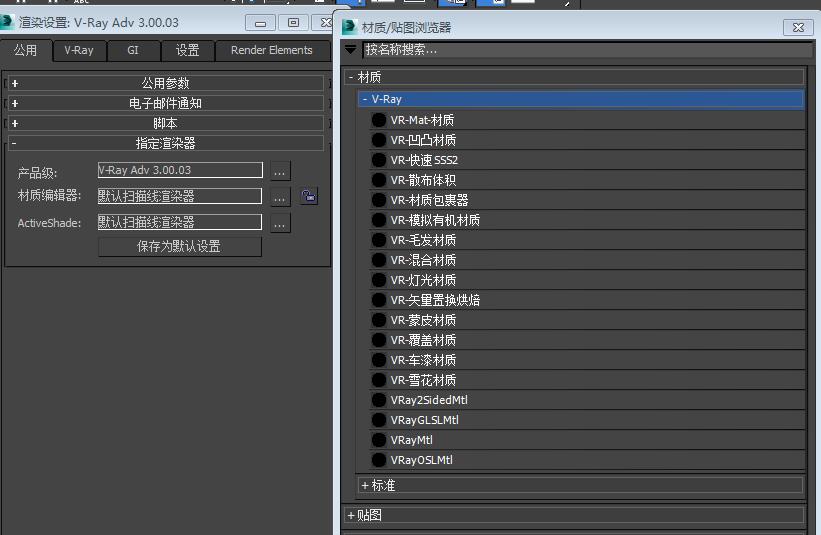This screenshot has width=821, height=535.
Task: Expand the 电子邮件通知 rollout
Action: click(165, 103)
